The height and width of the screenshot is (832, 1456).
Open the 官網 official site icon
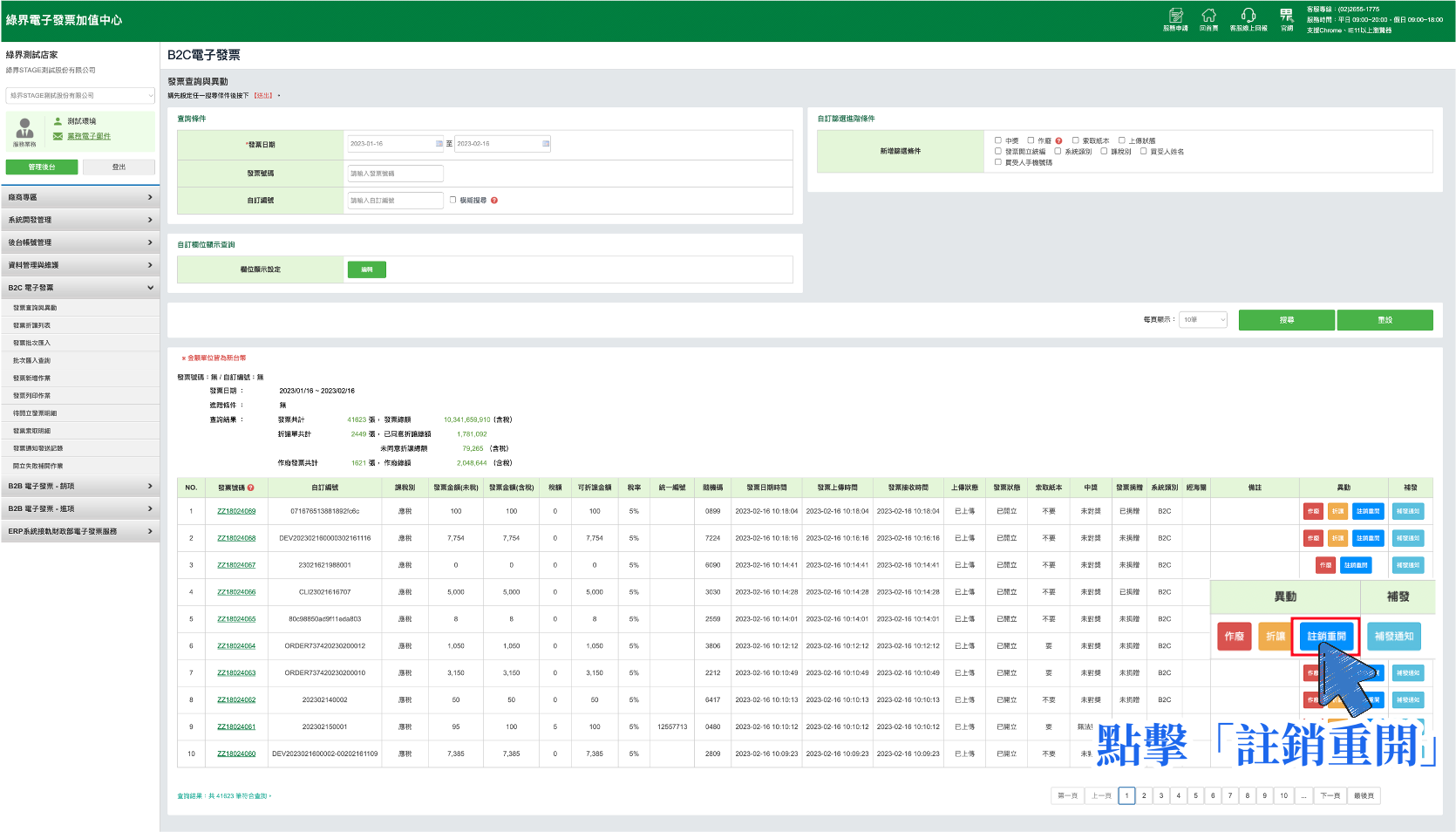1287,16
